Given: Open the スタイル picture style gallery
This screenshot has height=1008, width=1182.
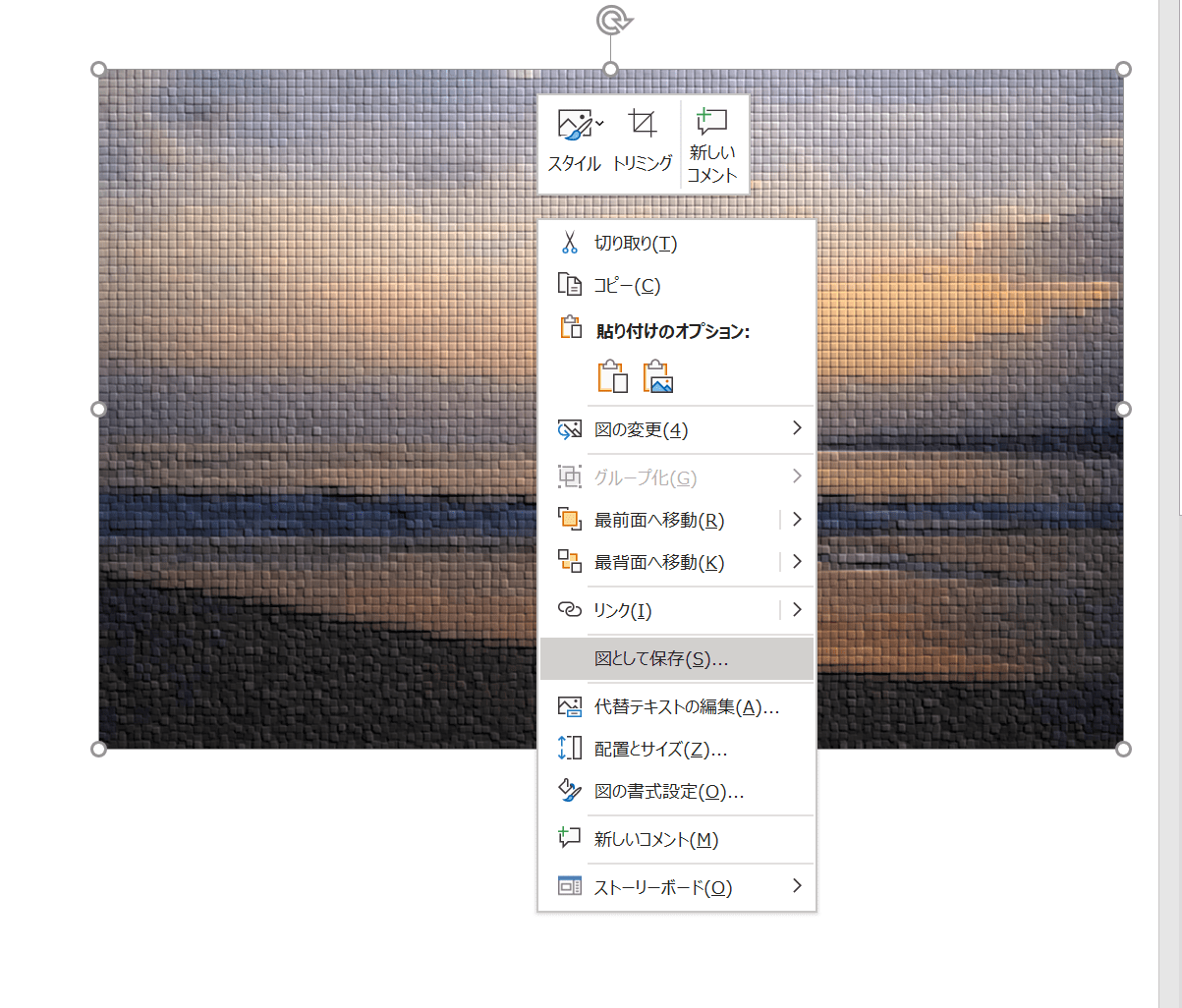Looking at the screenshot, I should (x=575, y=142).
